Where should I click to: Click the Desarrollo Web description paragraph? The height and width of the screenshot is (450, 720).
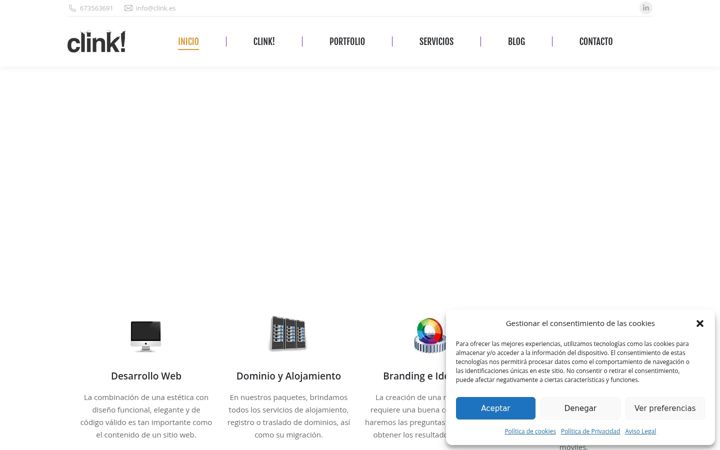coord(146,416)
